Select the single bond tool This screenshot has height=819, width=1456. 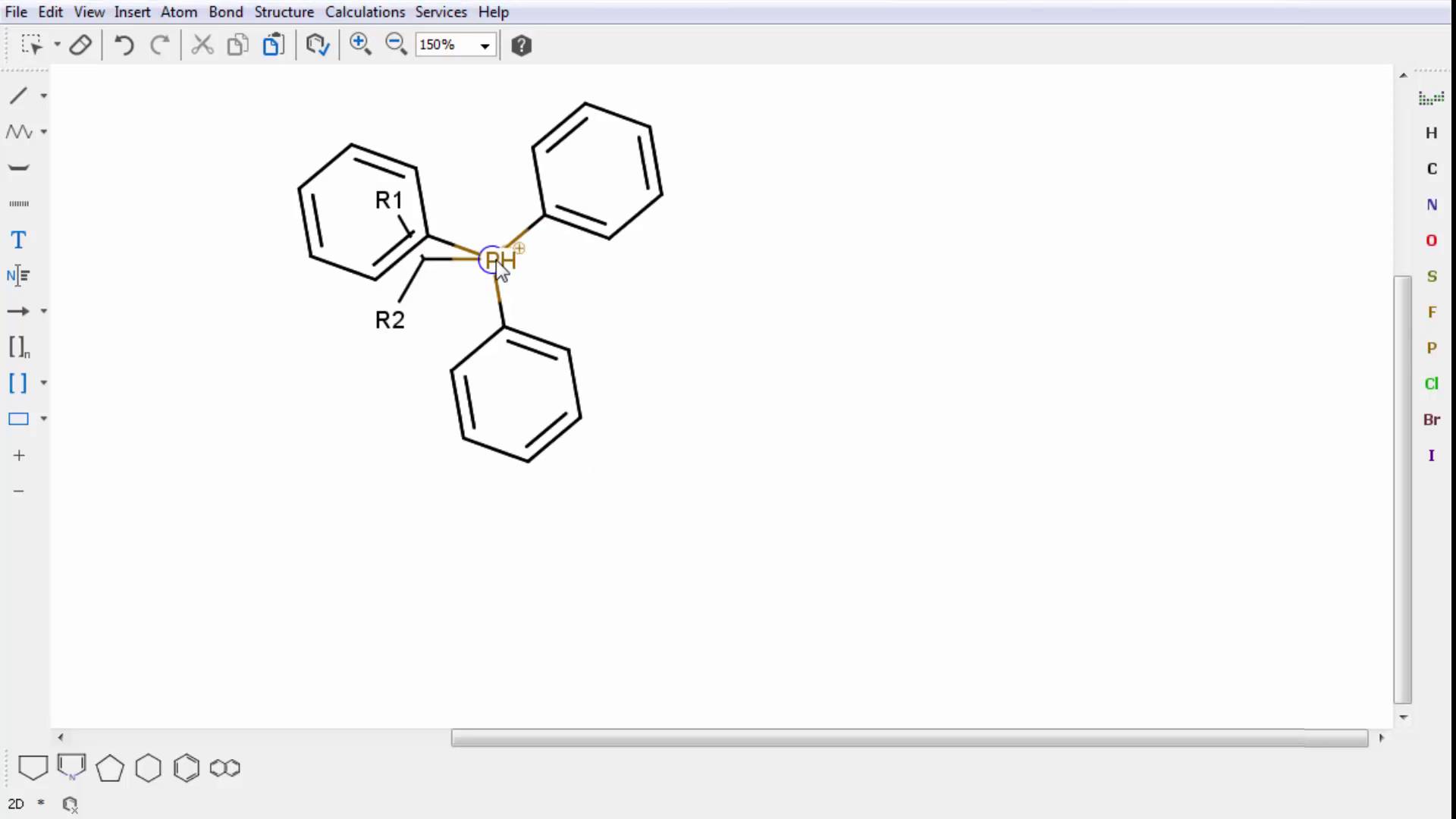pos(19,96)
